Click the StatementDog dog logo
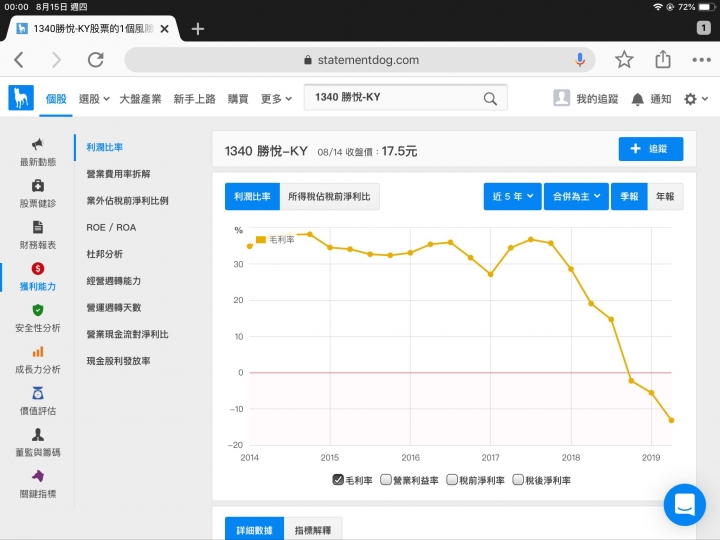 (21, 98)
